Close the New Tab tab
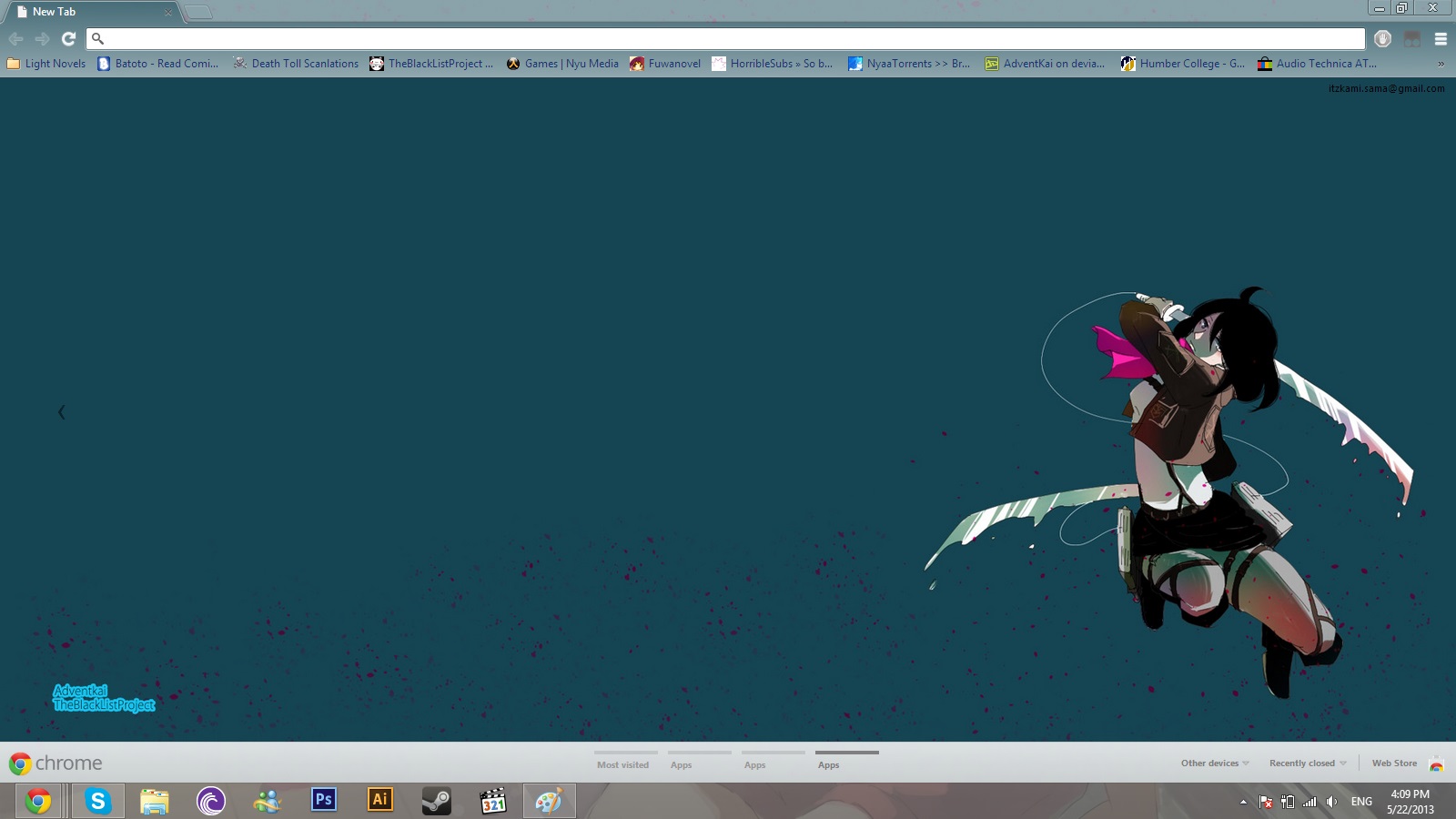1456x819 pixels. click(x=167, y=12)
